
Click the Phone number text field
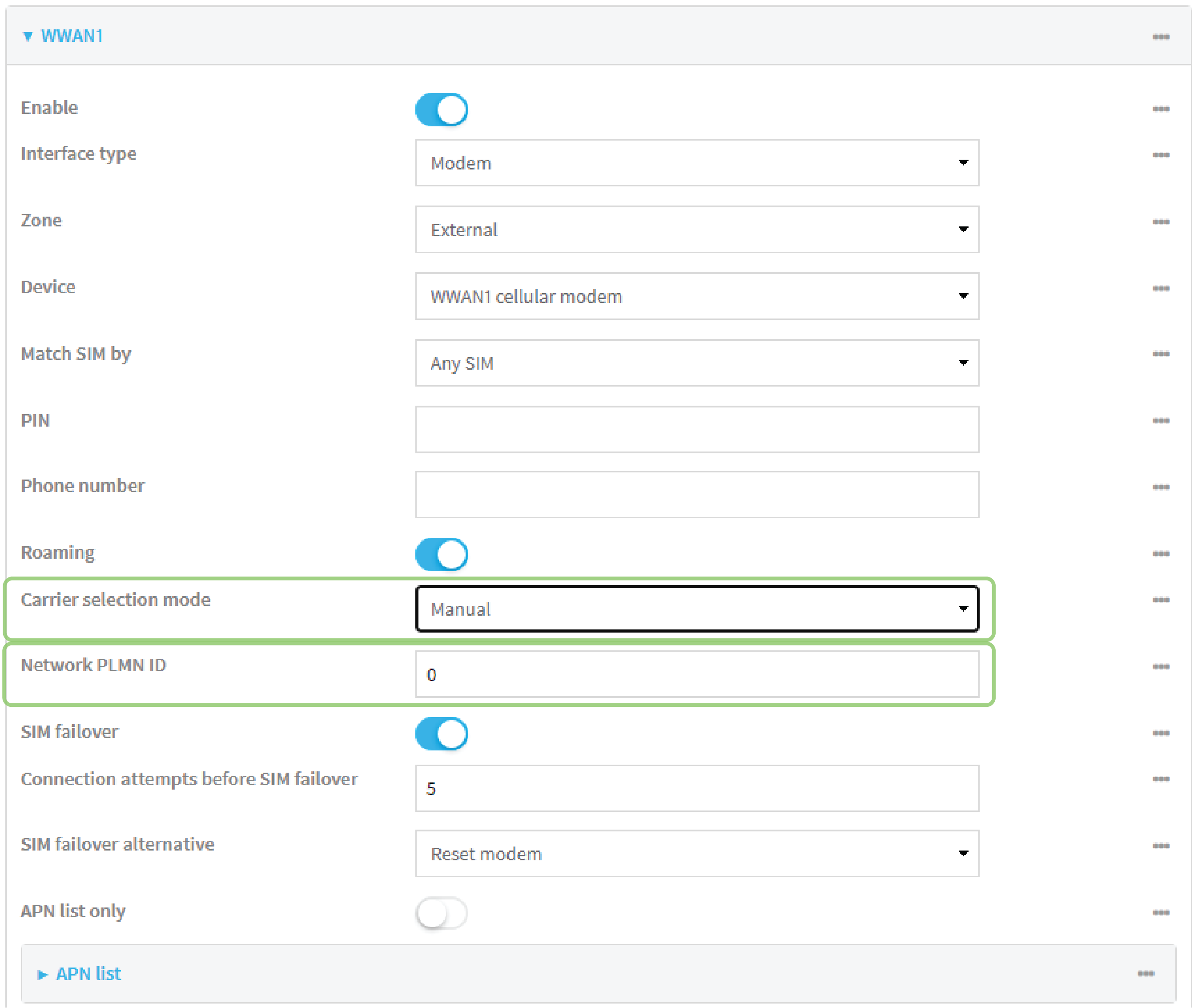[x=696, y=494]
